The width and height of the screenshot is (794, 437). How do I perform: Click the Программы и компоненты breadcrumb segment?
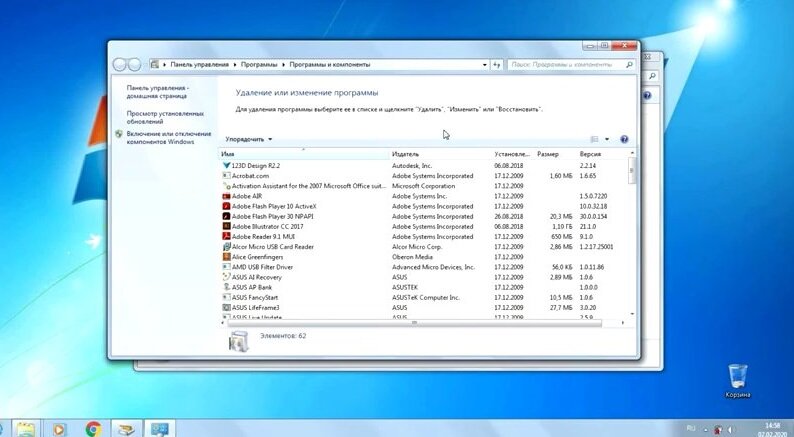330,65
